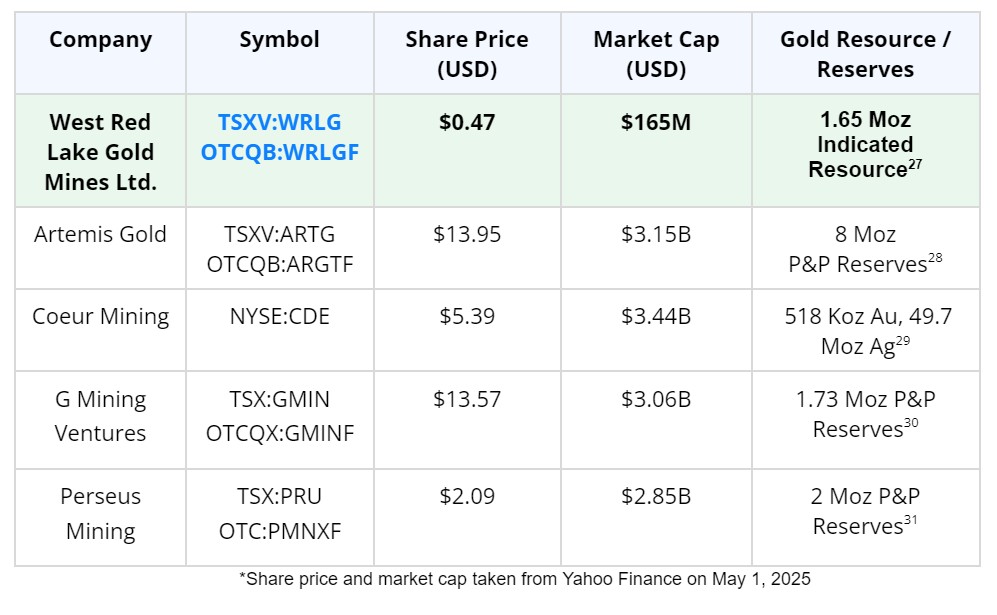Click the Coeur Mining company name

(100, 316)
